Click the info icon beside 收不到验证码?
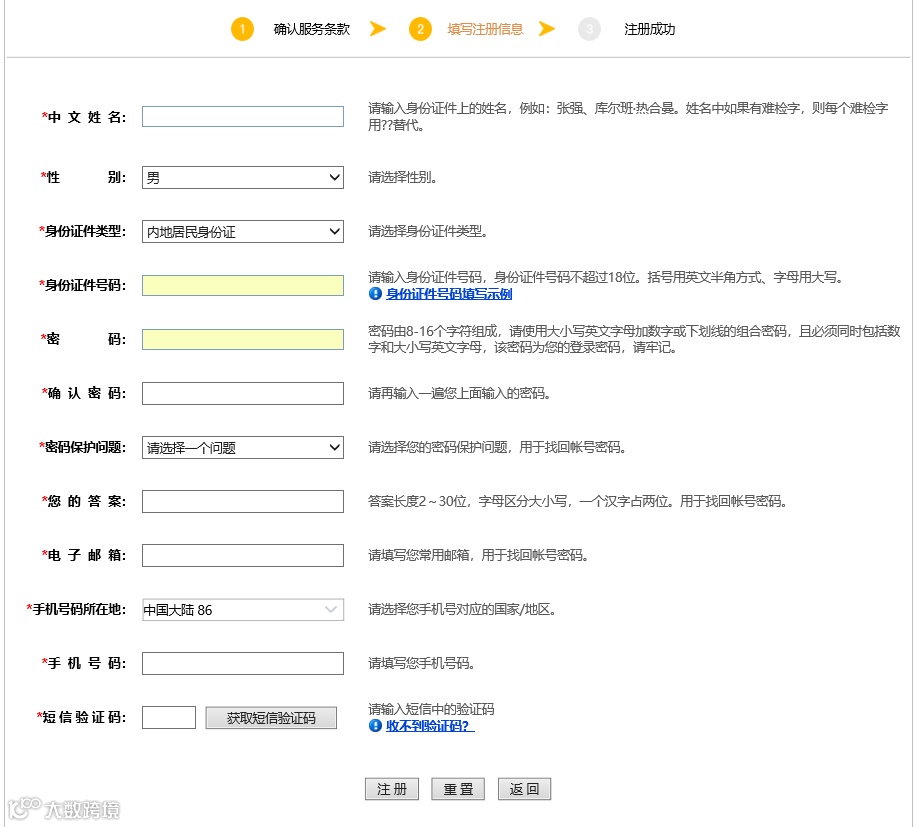 (x=375, y=726)
